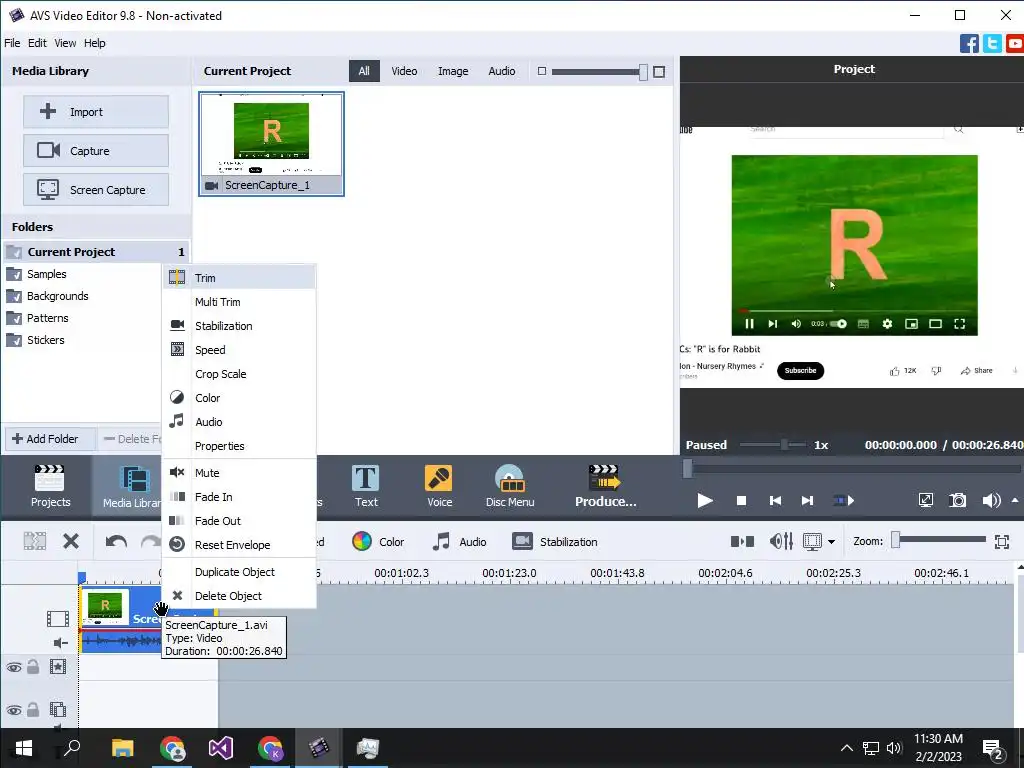Switch to the Image filter tab
The image size is (1024, 768).
[453, 71]
